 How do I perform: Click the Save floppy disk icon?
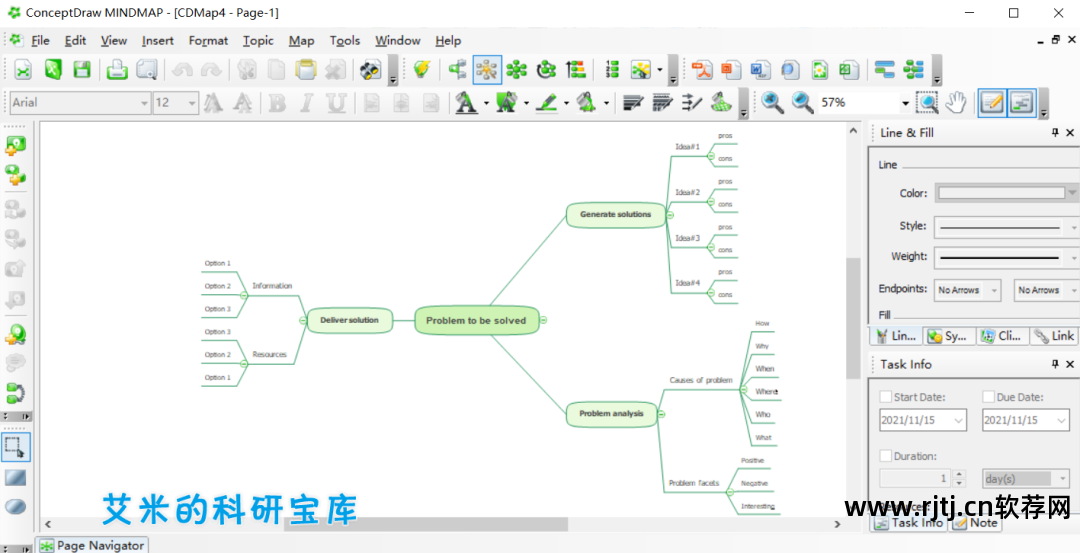83,69
